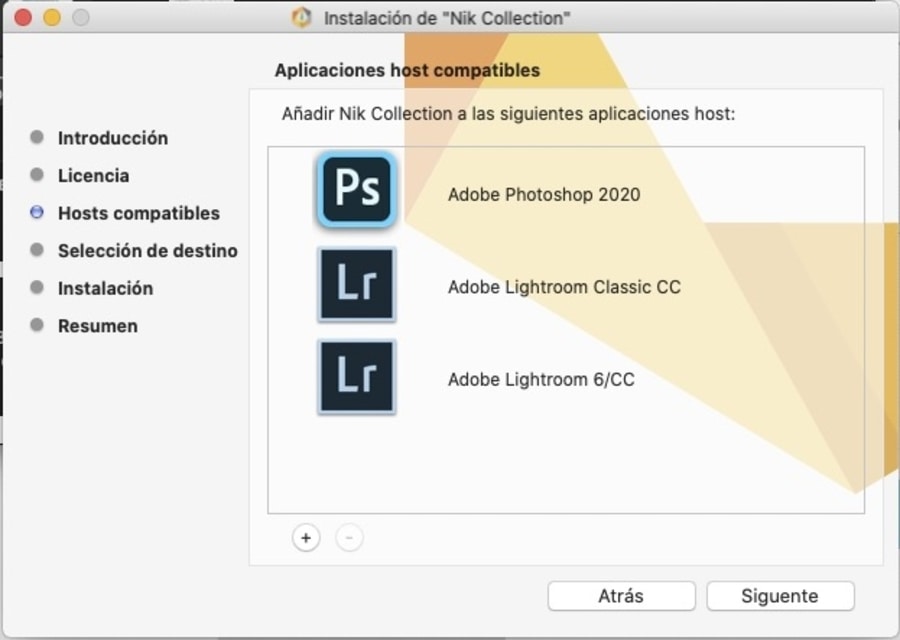Click the Añadir Nik Collection instruction text
Screen dimensions: 900x640
[508, 114]
